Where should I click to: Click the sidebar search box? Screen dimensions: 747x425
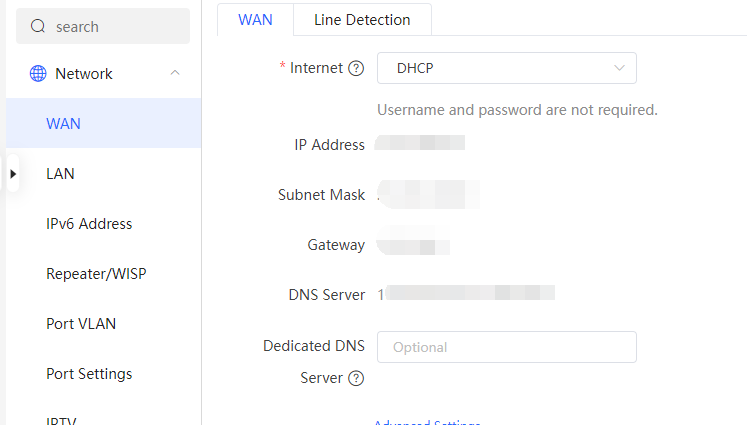tap(103, 26)
